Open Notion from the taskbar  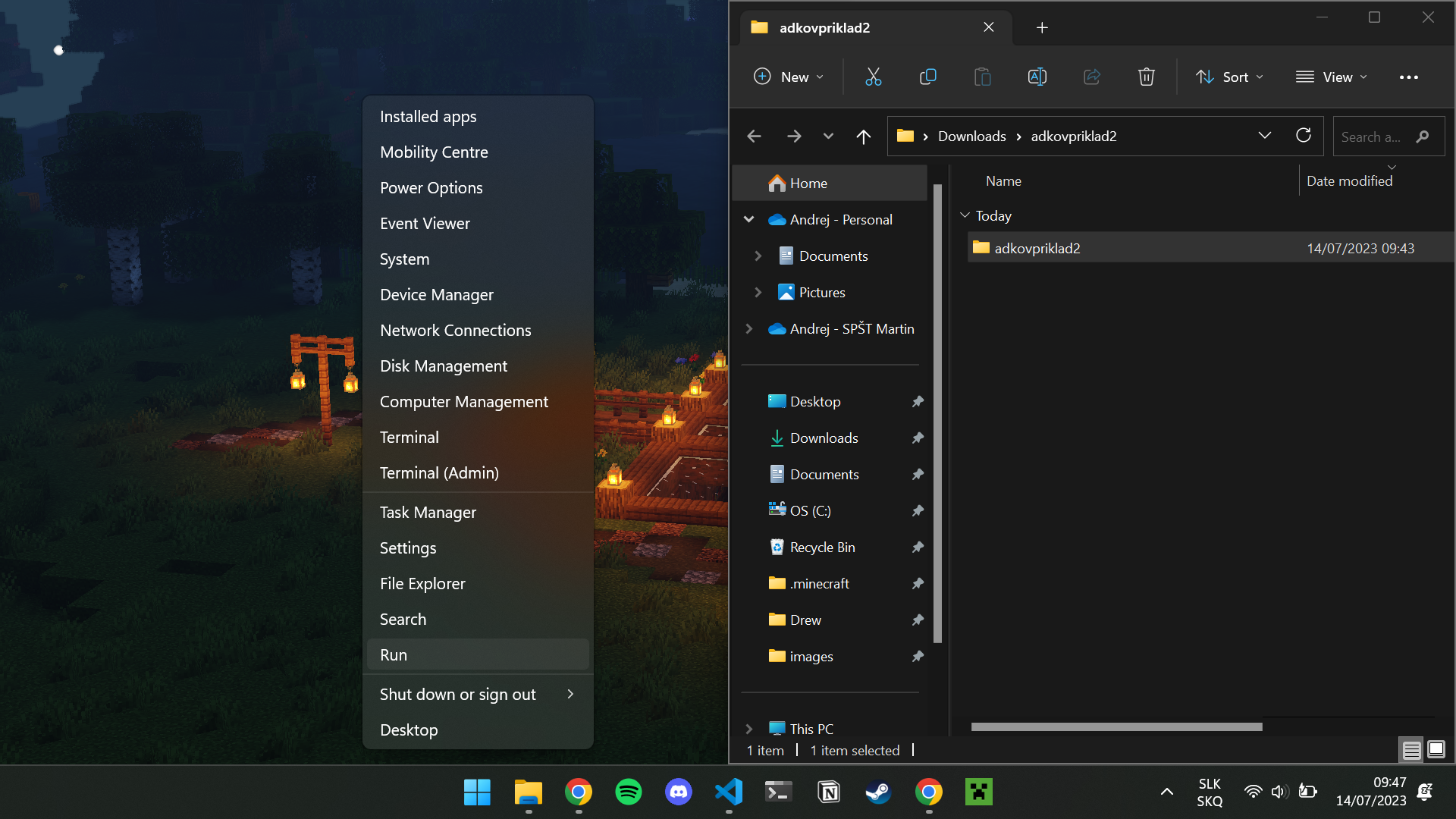pos(829,792)
